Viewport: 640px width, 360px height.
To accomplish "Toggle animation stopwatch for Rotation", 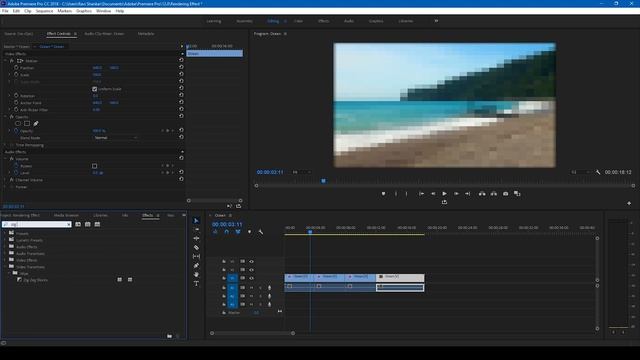I will [x=16, y=96].
